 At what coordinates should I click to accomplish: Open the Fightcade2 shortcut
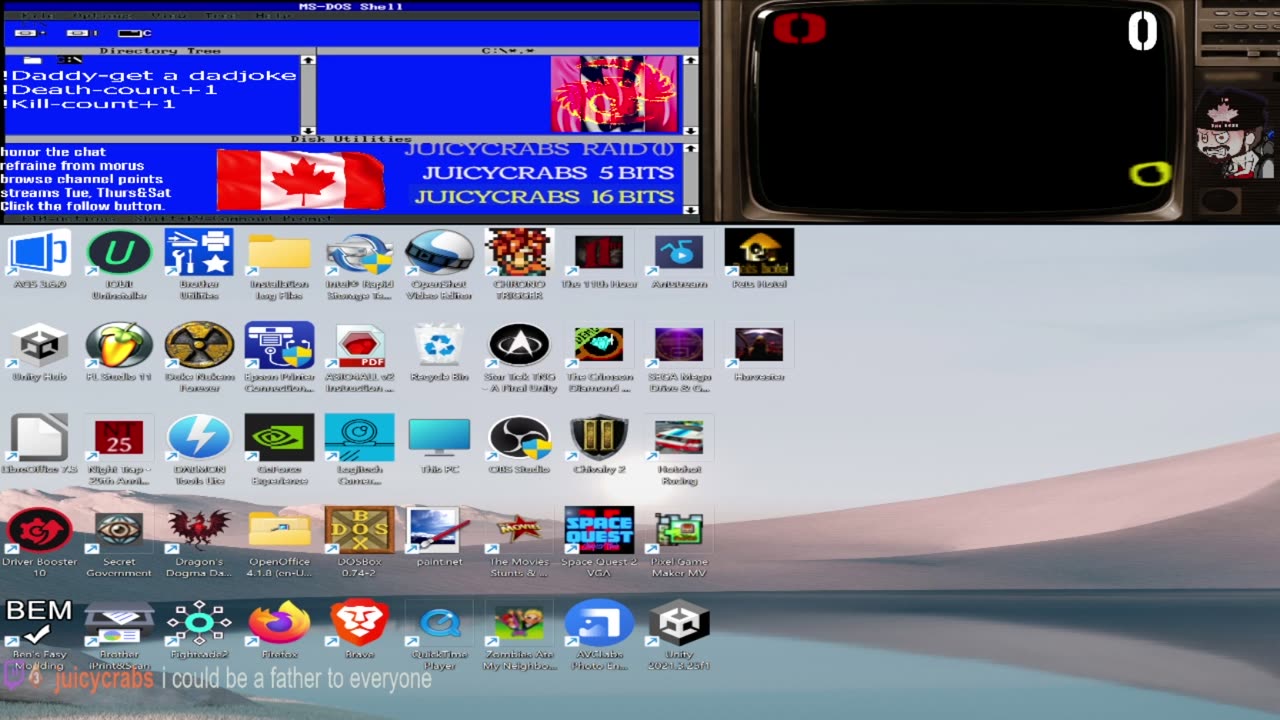tap(199, 630)
